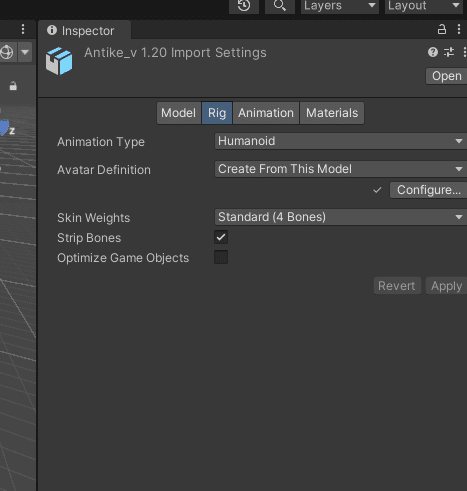The height and width of the screenshot is (491, 467).
Task: Switch to the Rig tab
Action: click(217, 113)
